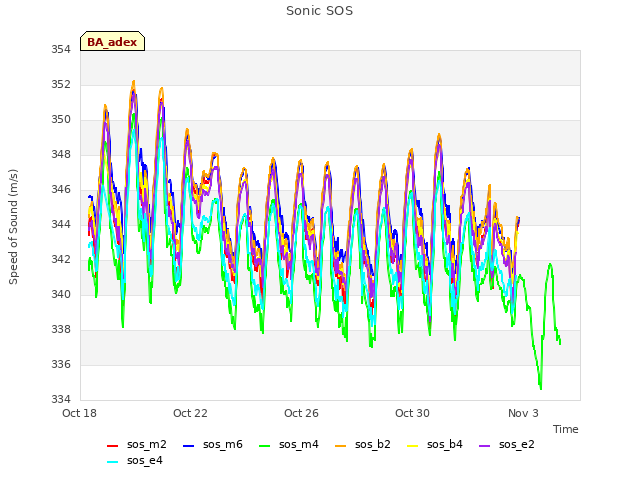Click the yellow sos_b4 legend swatch
The height and width of the screenshot is (480, 640).
(x=413, y=446)
